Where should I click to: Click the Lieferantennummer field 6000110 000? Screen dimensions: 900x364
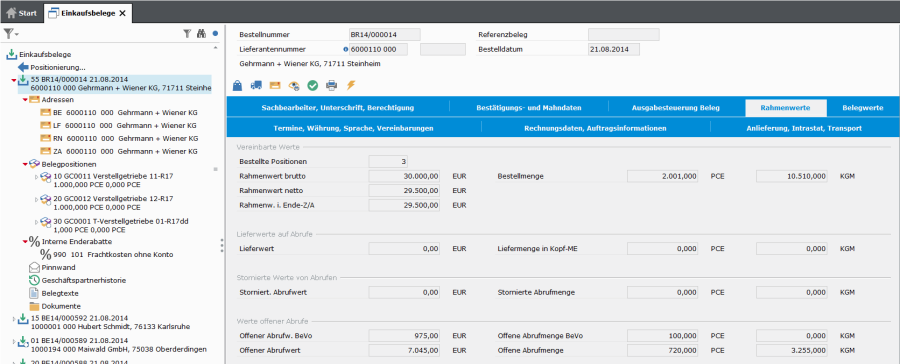coord(378,49)
